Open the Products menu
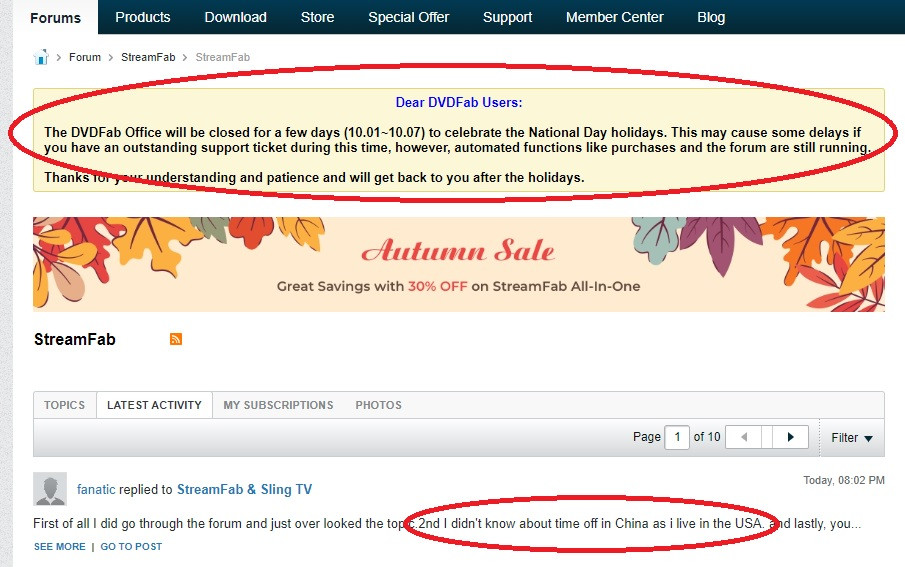Screen dimensions: 905x567 [143, 17]
